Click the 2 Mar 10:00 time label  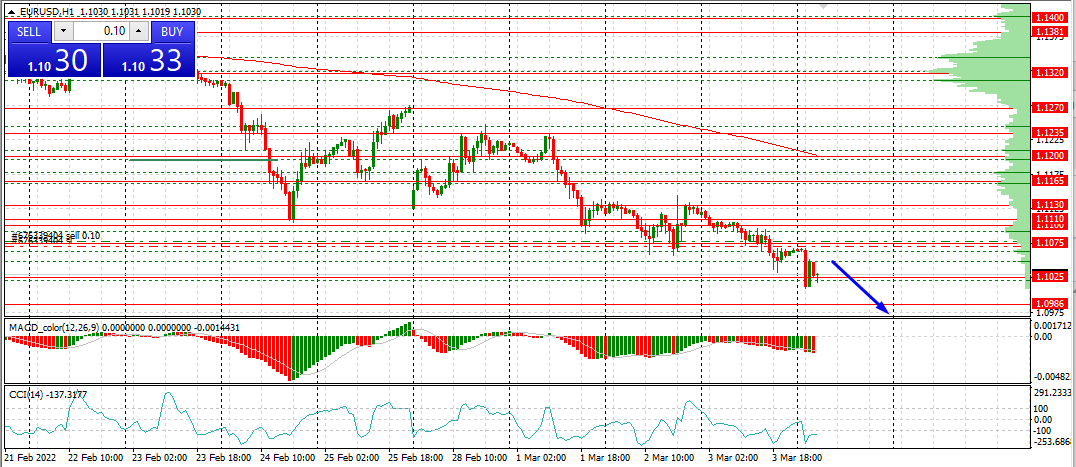click(x=669, y=457)
